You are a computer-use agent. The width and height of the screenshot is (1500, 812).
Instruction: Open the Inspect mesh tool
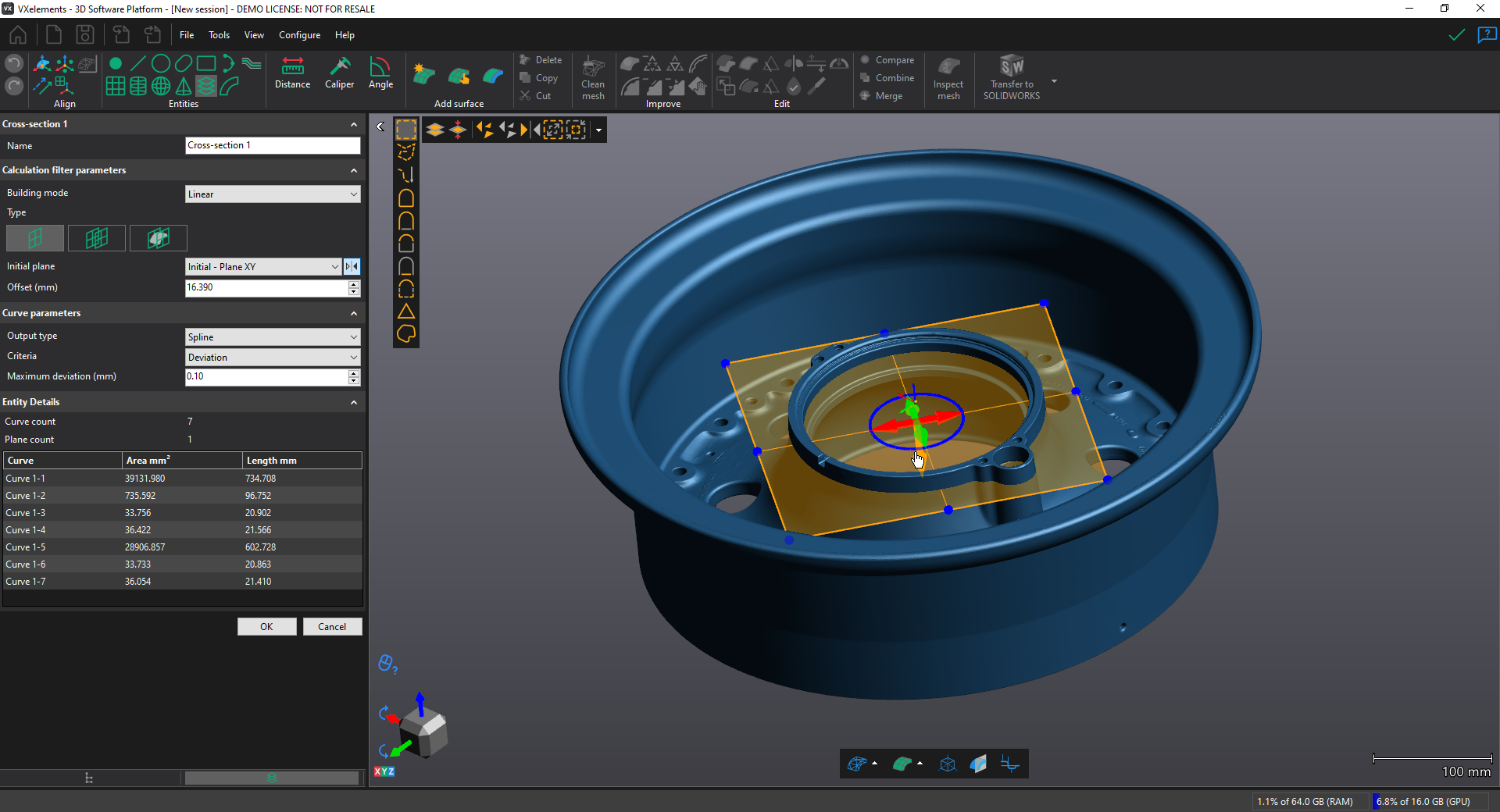[x=948, y=77]
